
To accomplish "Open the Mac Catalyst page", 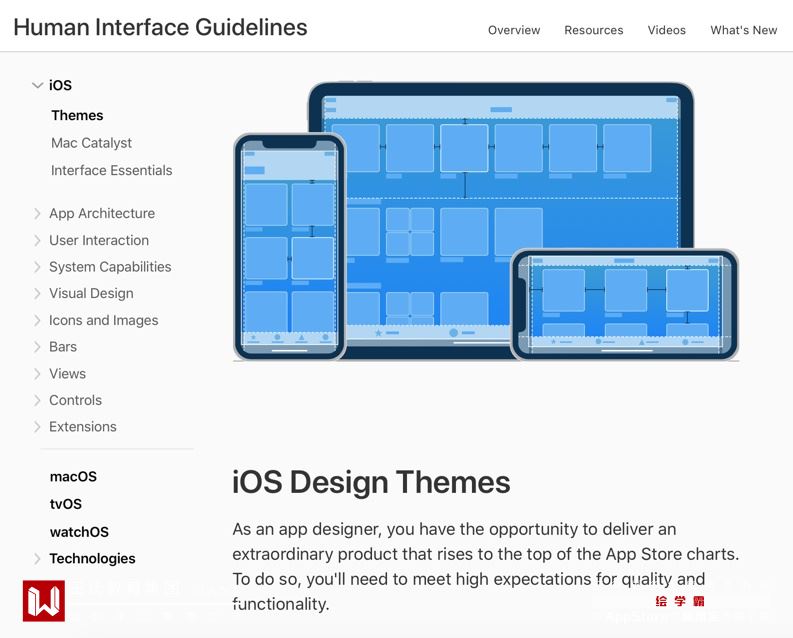I will pyautogui.click(x=92, y=143).
